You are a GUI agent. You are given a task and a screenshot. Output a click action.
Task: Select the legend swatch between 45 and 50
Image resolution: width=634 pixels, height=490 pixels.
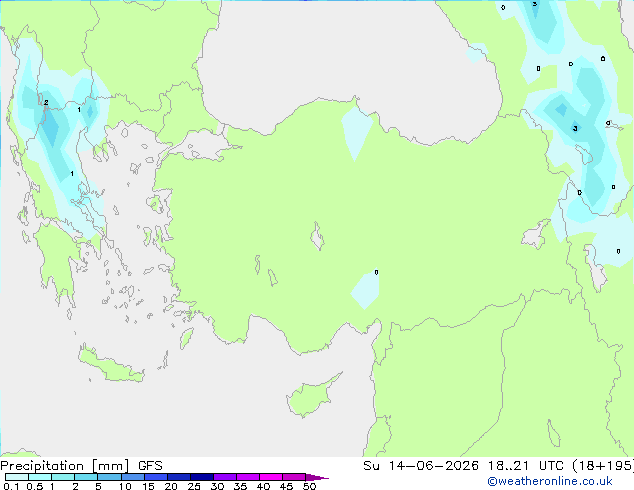294,477
